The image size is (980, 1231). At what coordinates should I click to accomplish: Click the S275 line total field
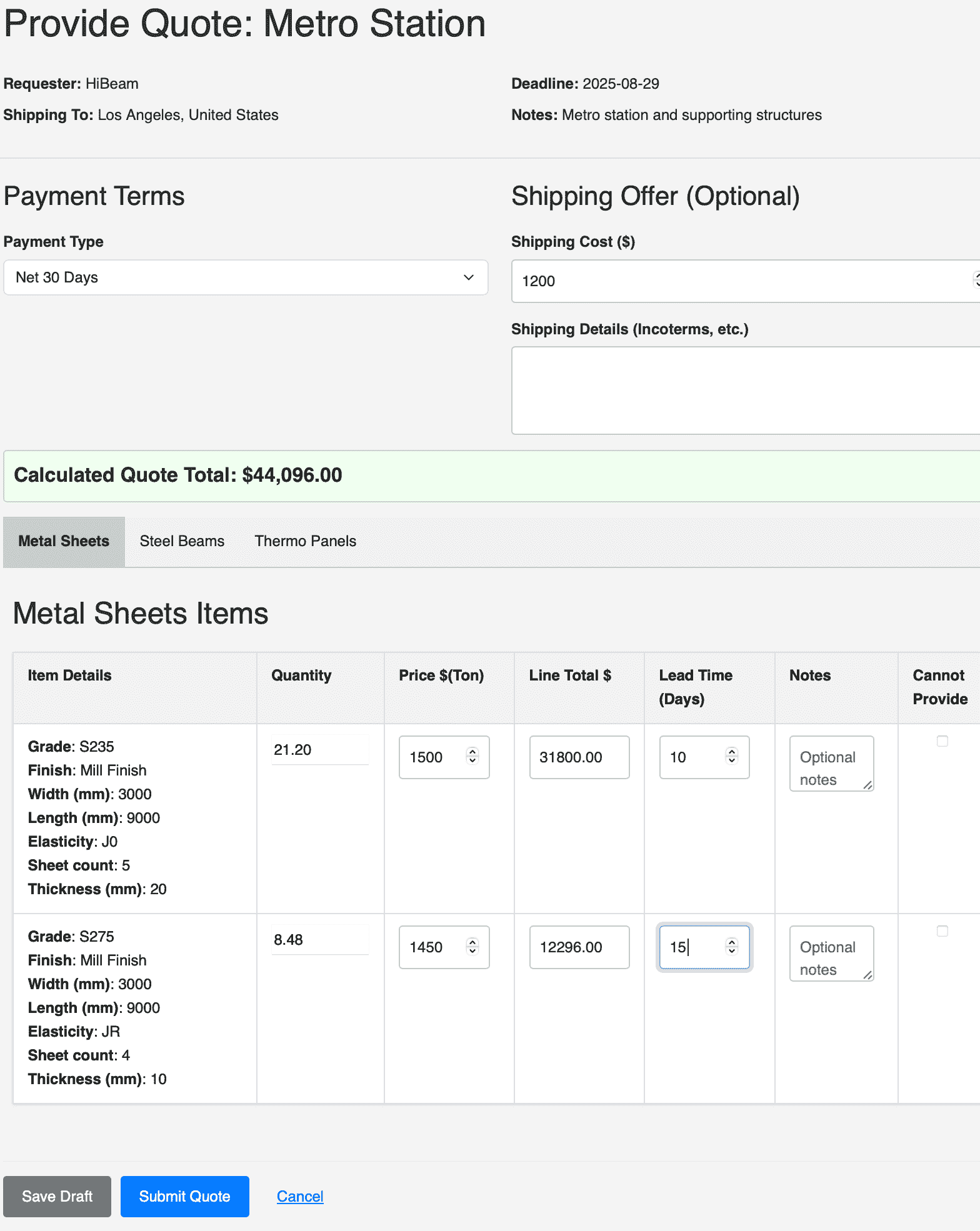[x=579, y=947]
